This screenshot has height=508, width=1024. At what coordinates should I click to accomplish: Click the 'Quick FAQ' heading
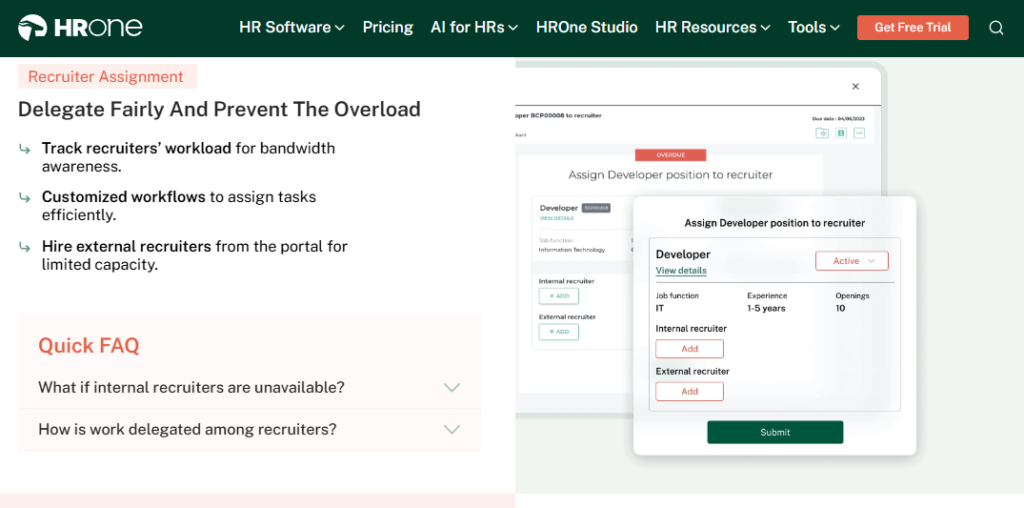pos(89,345)
